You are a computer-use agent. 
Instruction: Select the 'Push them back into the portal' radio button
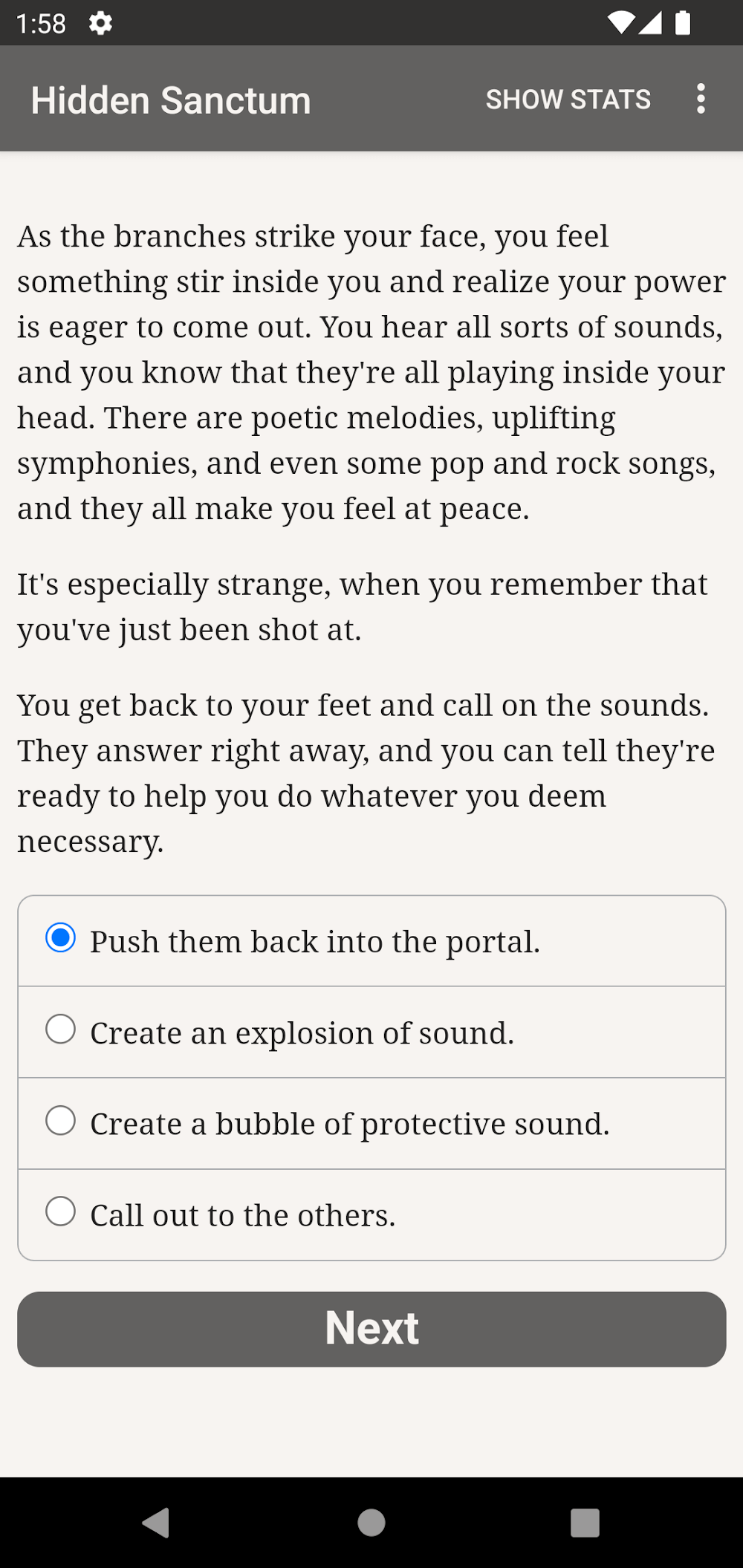click(x=61, y=938)
